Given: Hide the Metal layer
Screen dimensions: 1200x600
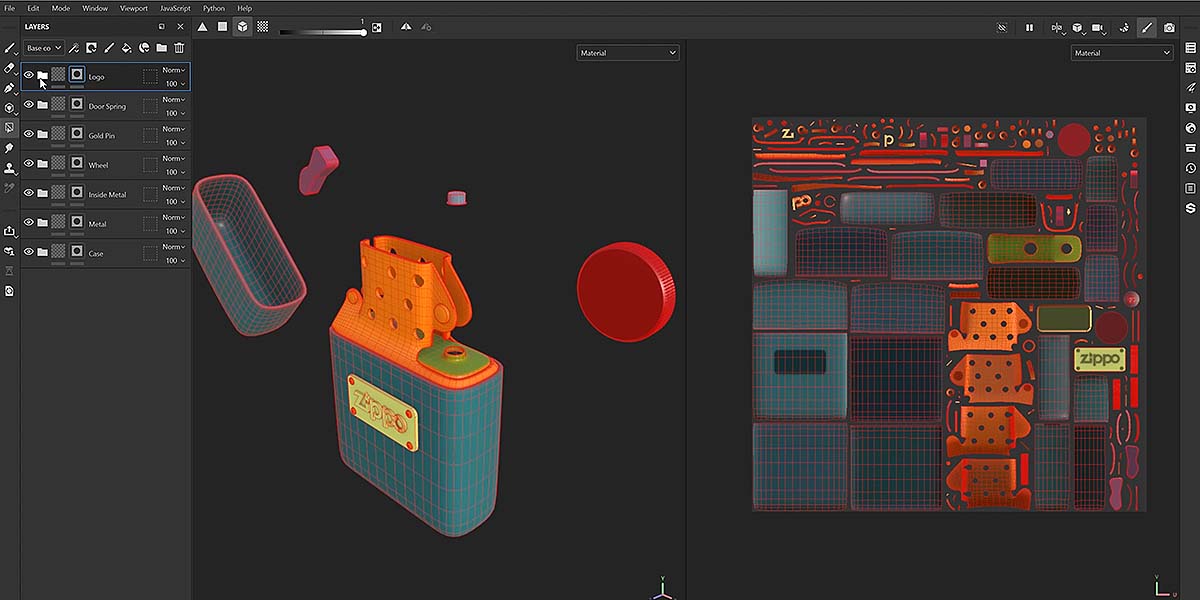Looking at the screenshot, I should 29,222.
